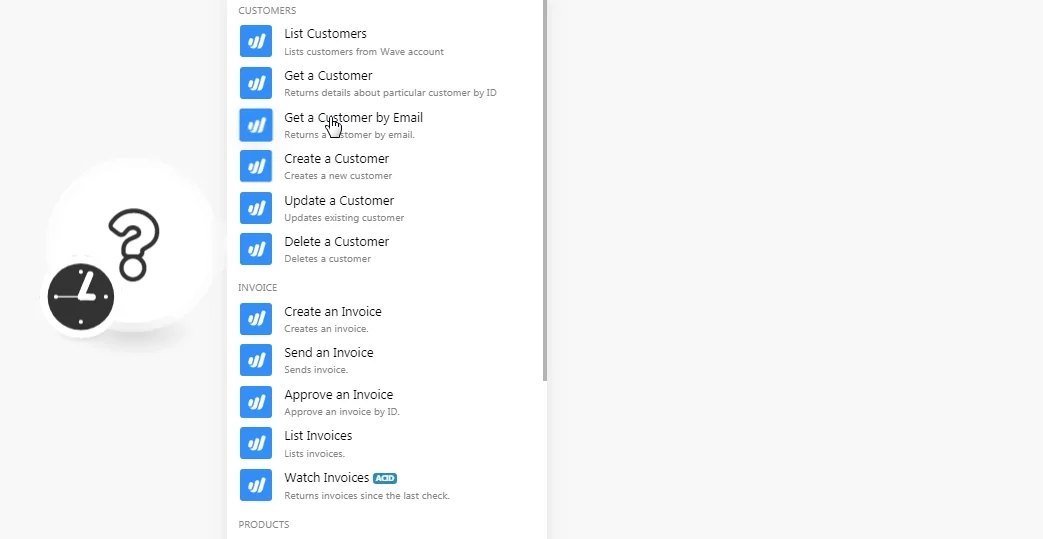
Task: Click the Wave icon beside Update a Customer
Action: pyautogui.click(x=256, y=208)
